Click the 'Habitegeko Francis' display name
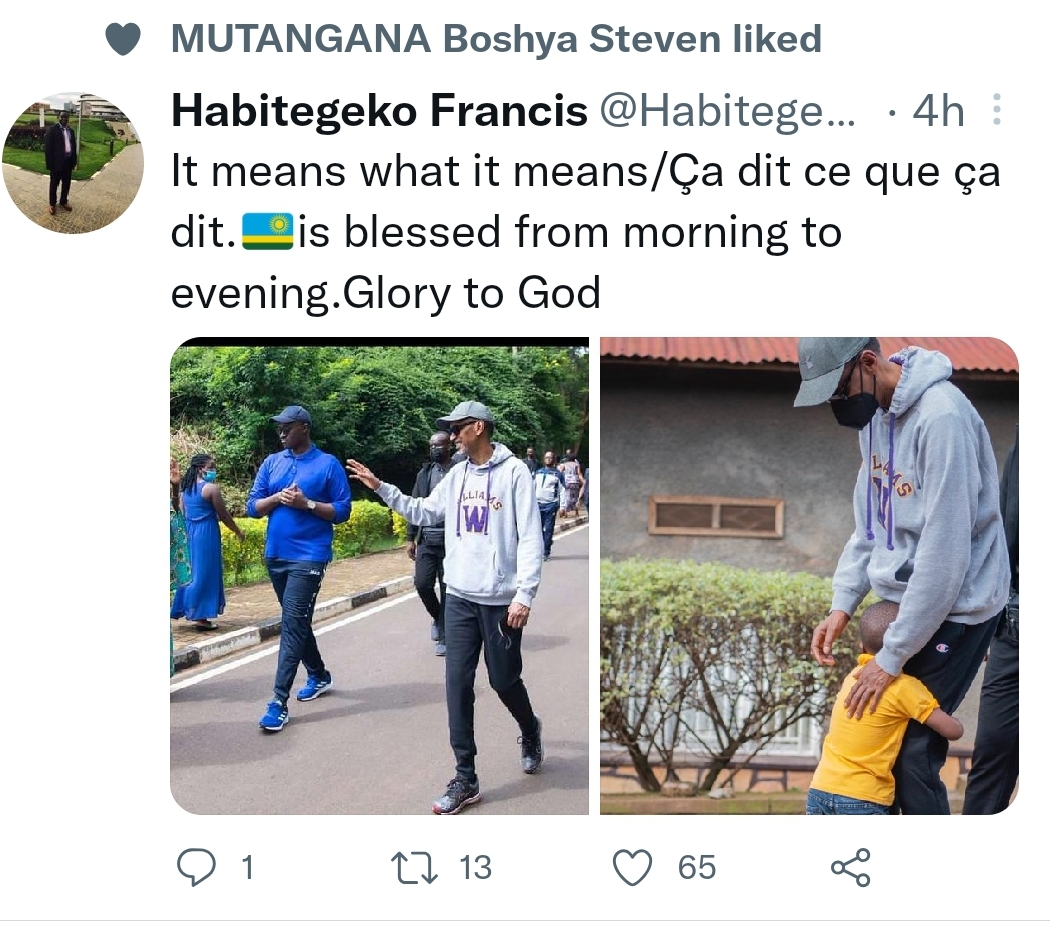 click(379, 112)
